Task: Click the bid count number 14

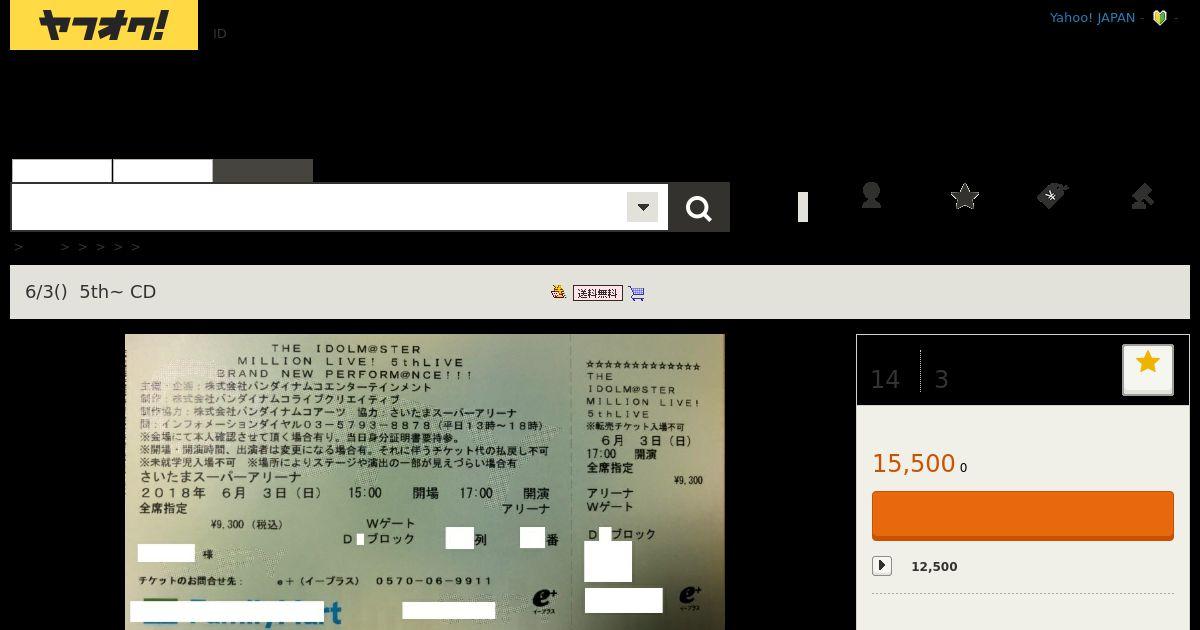Action: click(x=885, y=379)
